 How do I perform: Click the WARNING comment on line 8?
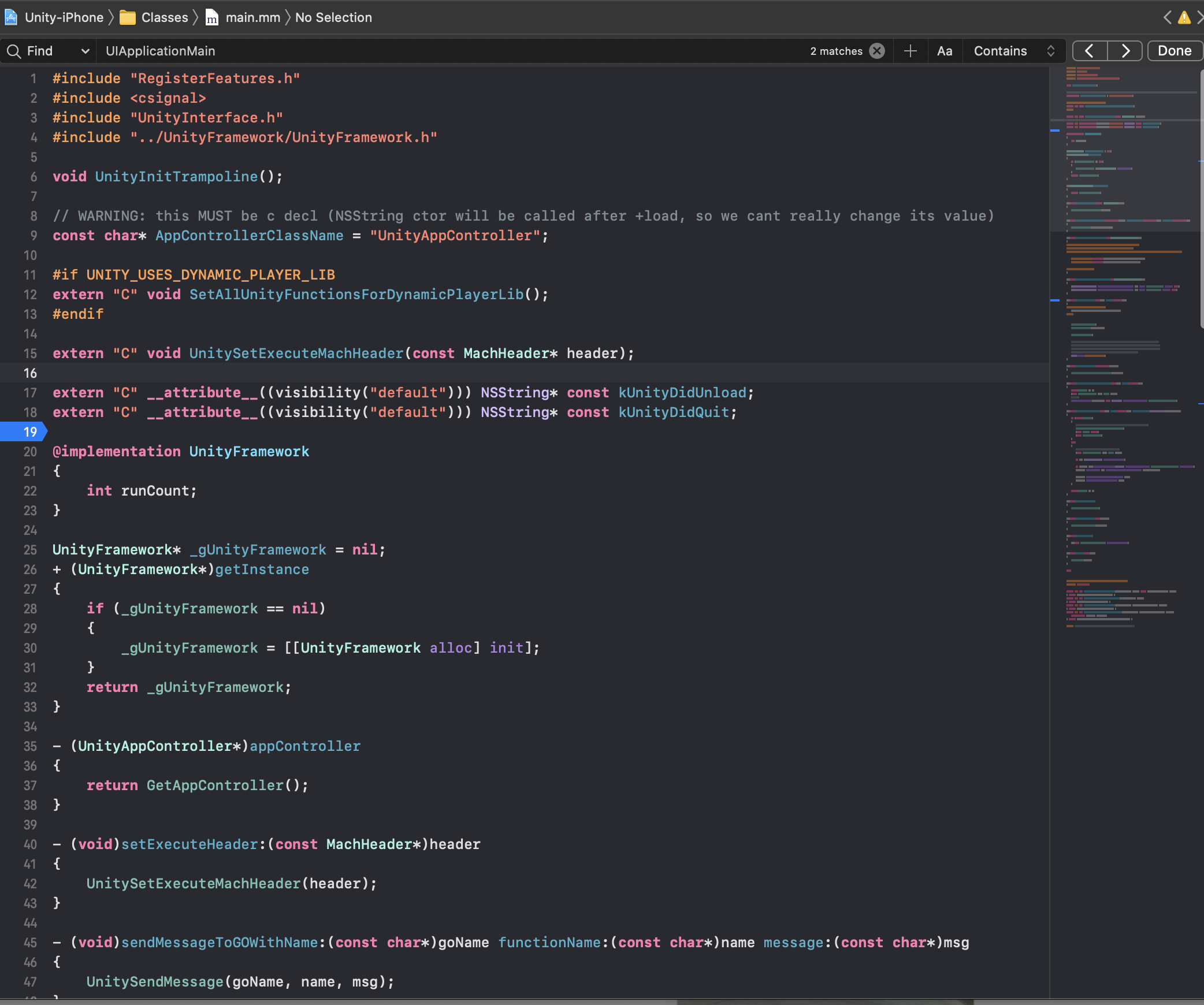(x=523, y=216)
